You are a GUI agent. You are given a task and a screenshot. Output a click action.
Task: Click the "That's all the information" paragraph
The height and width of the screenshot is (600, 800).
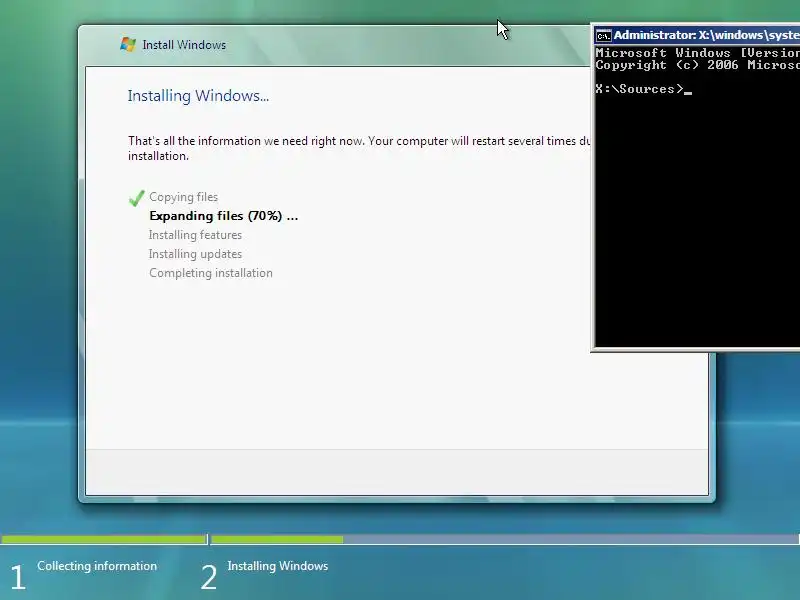point(359,148)
